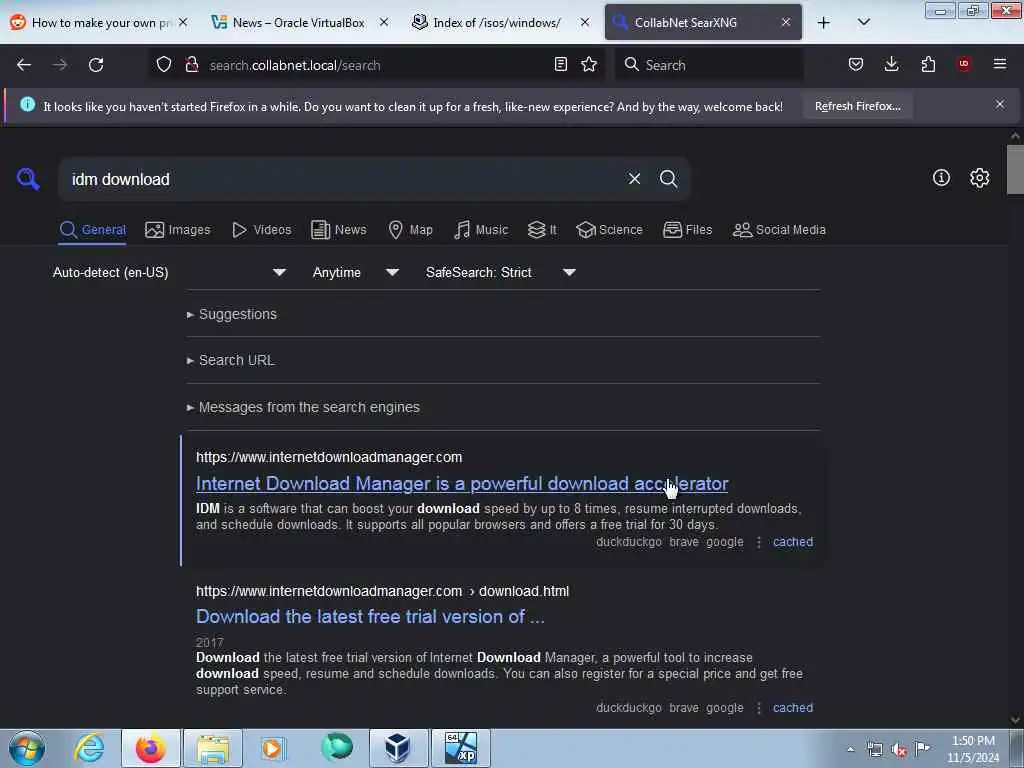Screen dimensions: 1024x768
Task: Open the tracking protection shield icon
Action: click(164, 64)
